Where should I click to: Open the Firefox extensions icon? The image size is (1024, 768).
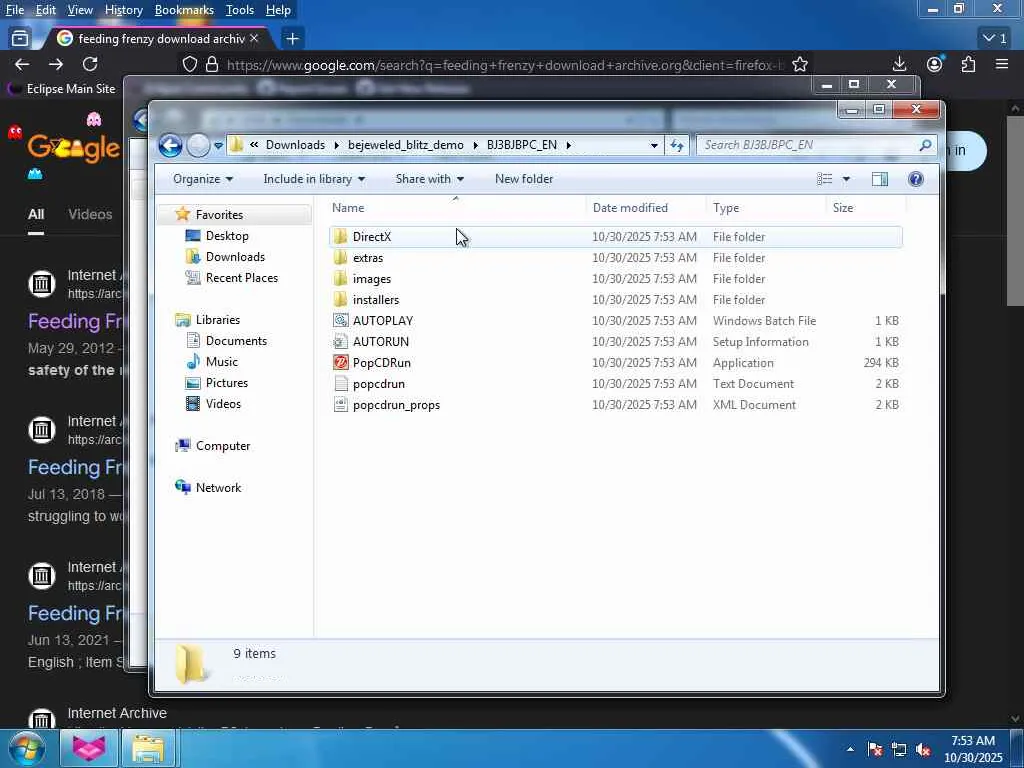[x=968, y=64]
